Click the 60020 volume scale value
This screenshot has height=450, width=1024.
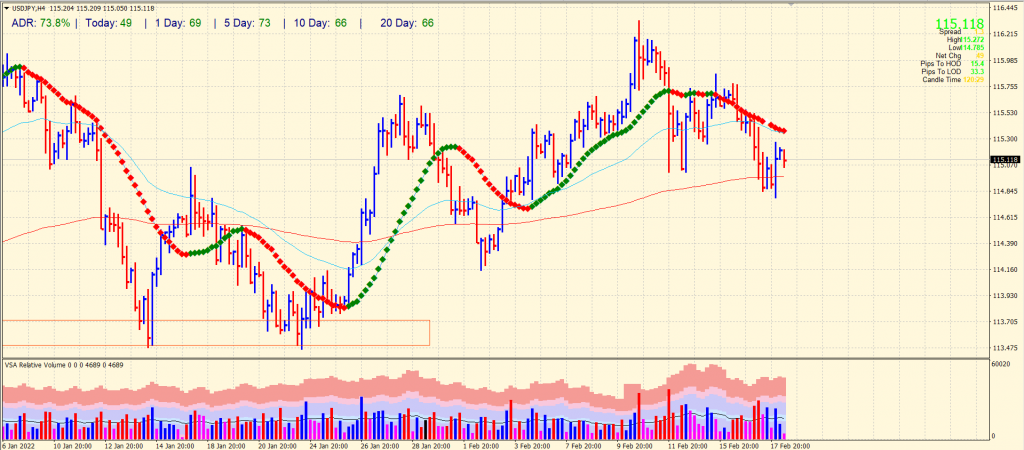click(1000, 364)
